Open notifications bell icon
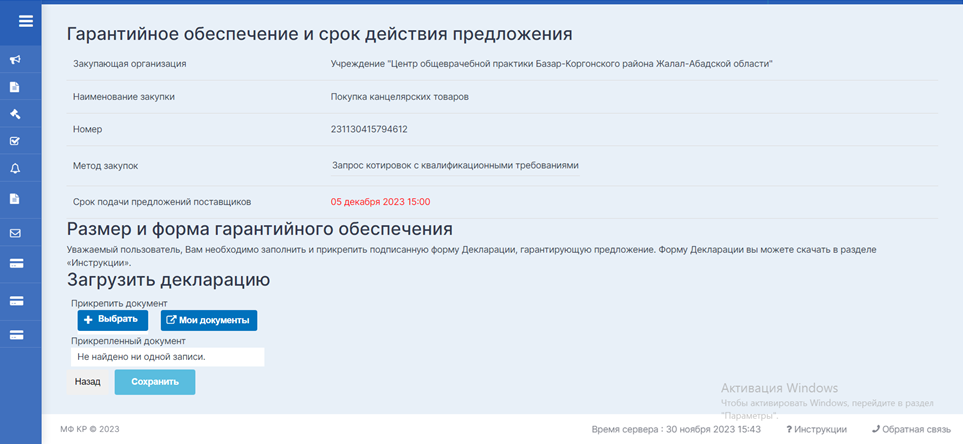963x444 pixels. [x=15, y=168]
